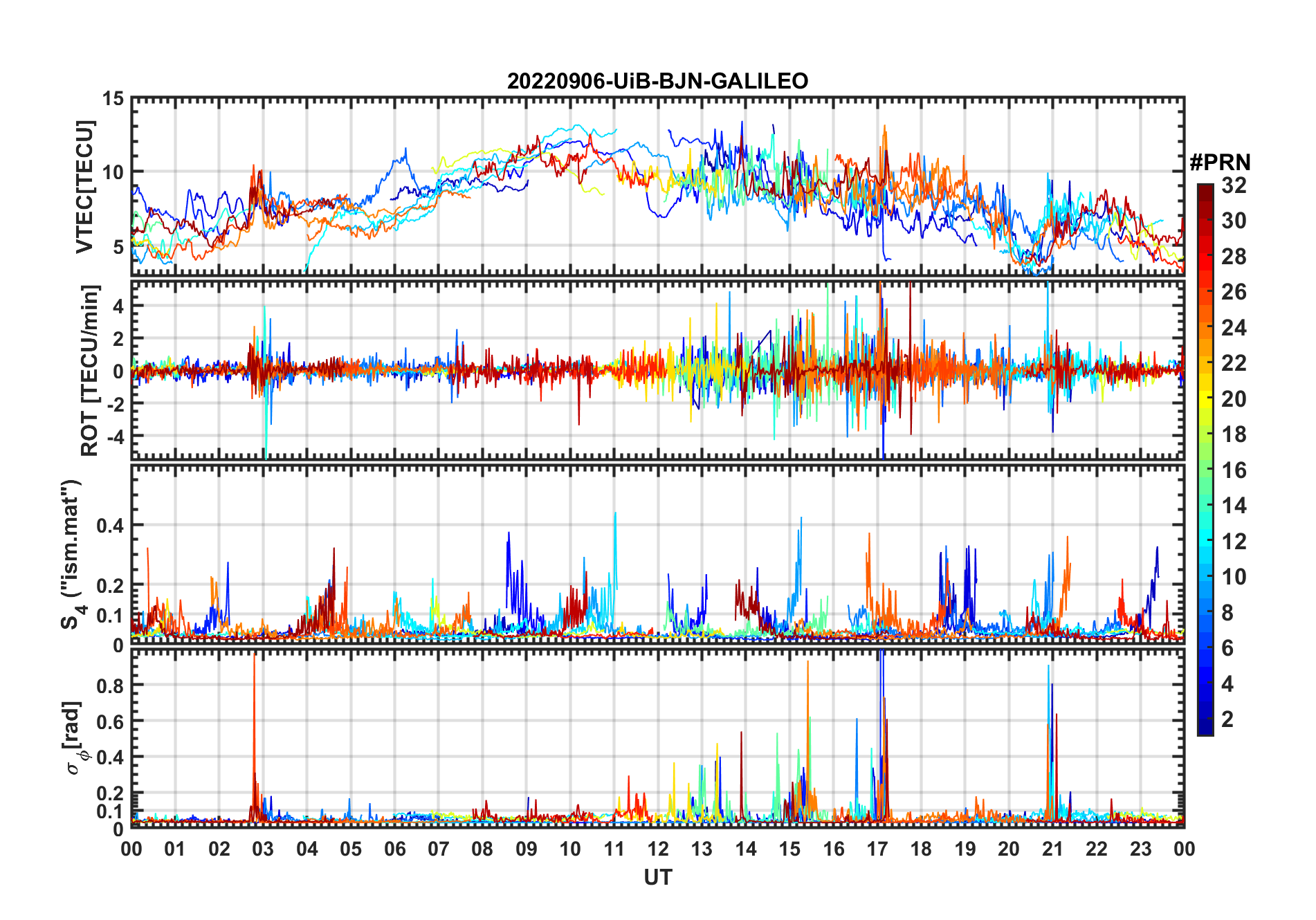The image size is (1316, 920).
Task: Click colorbar tick label 16
Action: coord(1234,470)
